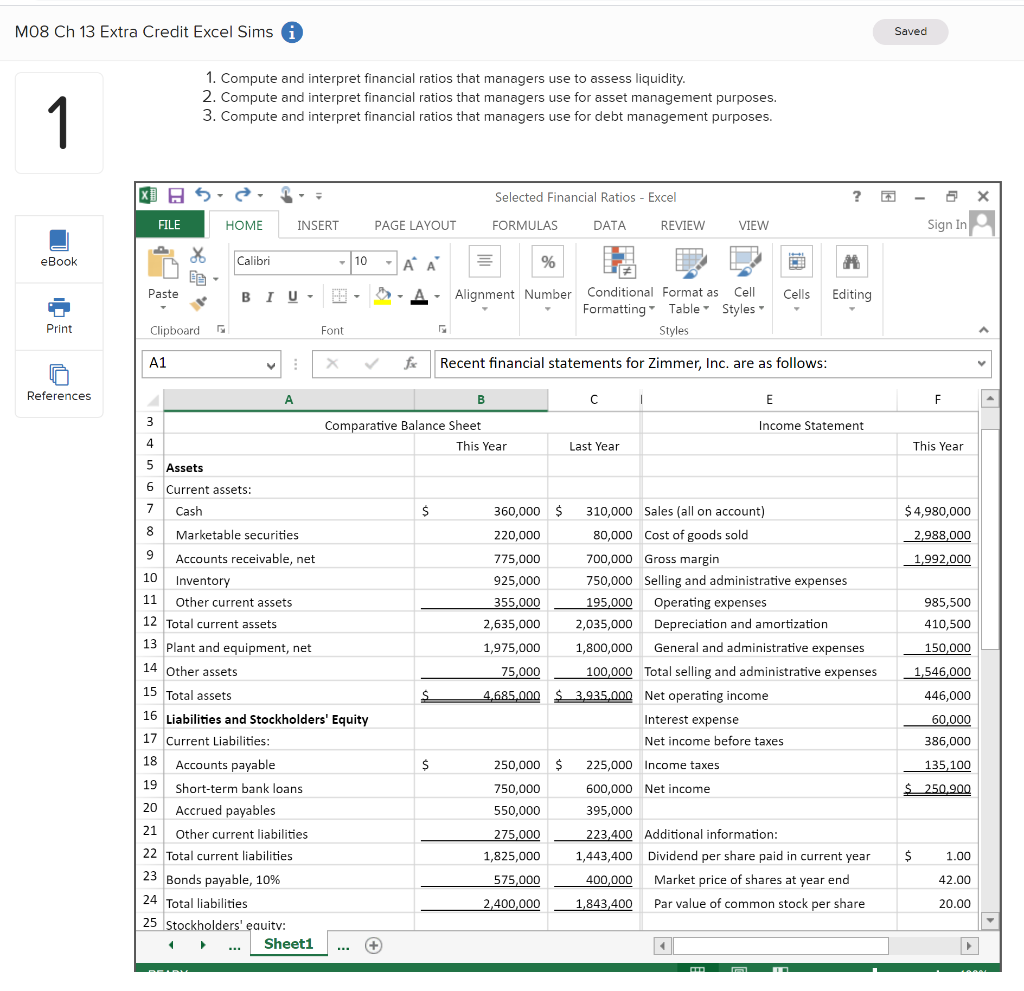The width and height of the screenshot is (1024, 991).
Task: Open the Cells group icon
Action: [797, 261]
